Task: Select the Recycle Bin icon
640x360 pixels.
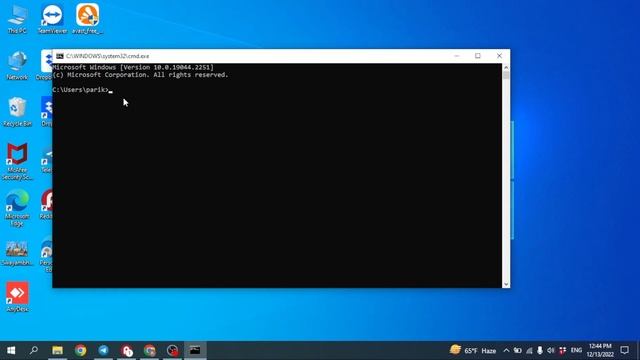Action: 17,112
